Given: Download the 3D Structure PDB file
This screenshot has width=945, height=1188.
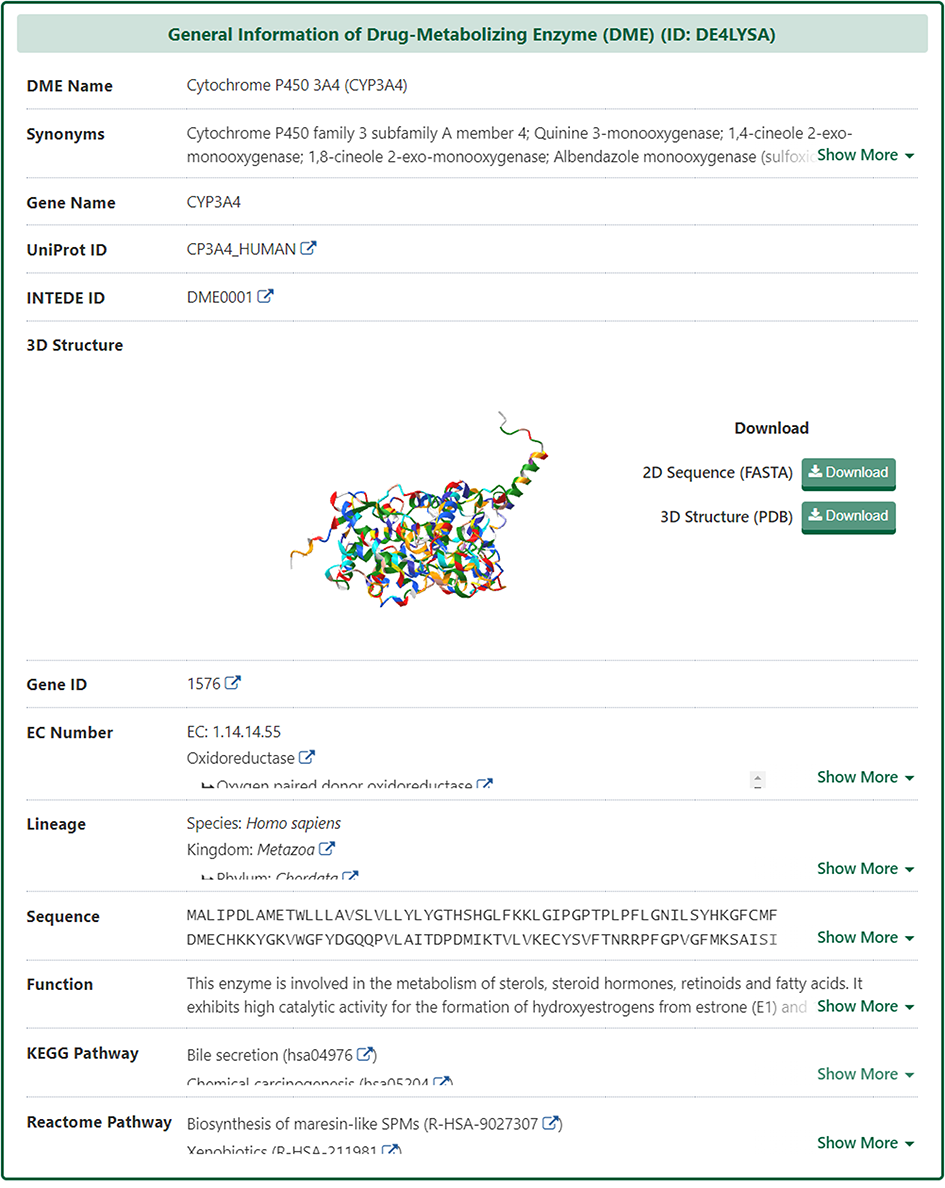Looking at the screenshot, I should click(848, 516).
